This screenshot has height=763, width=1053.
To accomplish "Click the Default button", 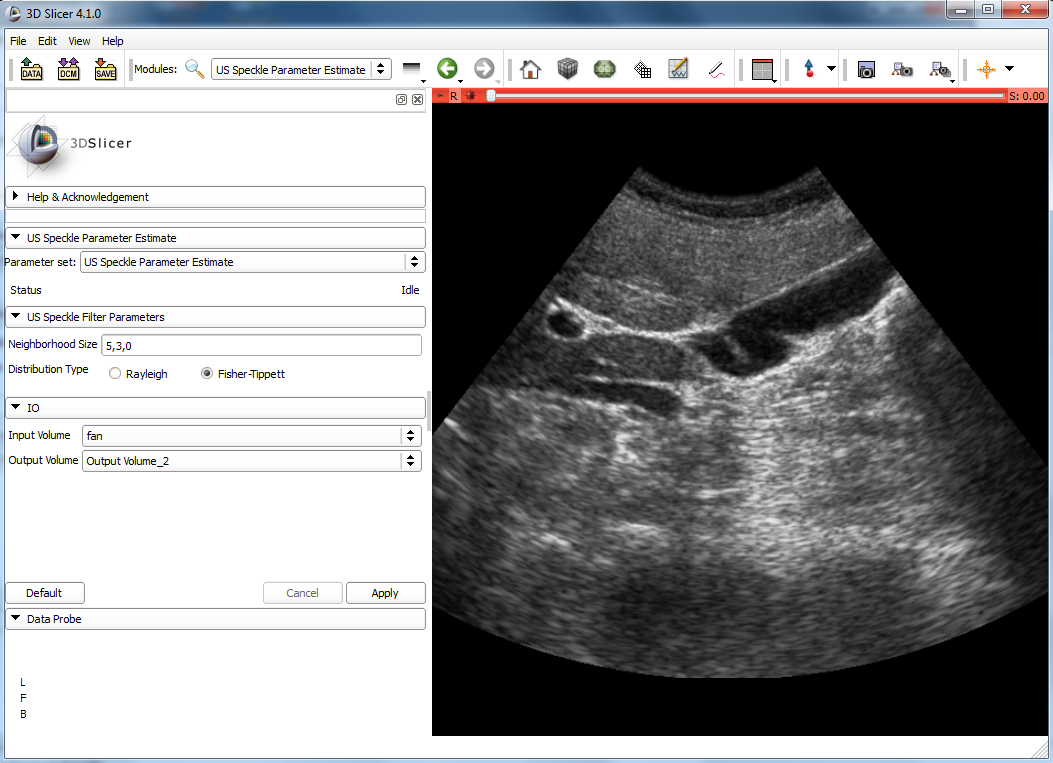I will pyautogui.click(x=44, y=593).
